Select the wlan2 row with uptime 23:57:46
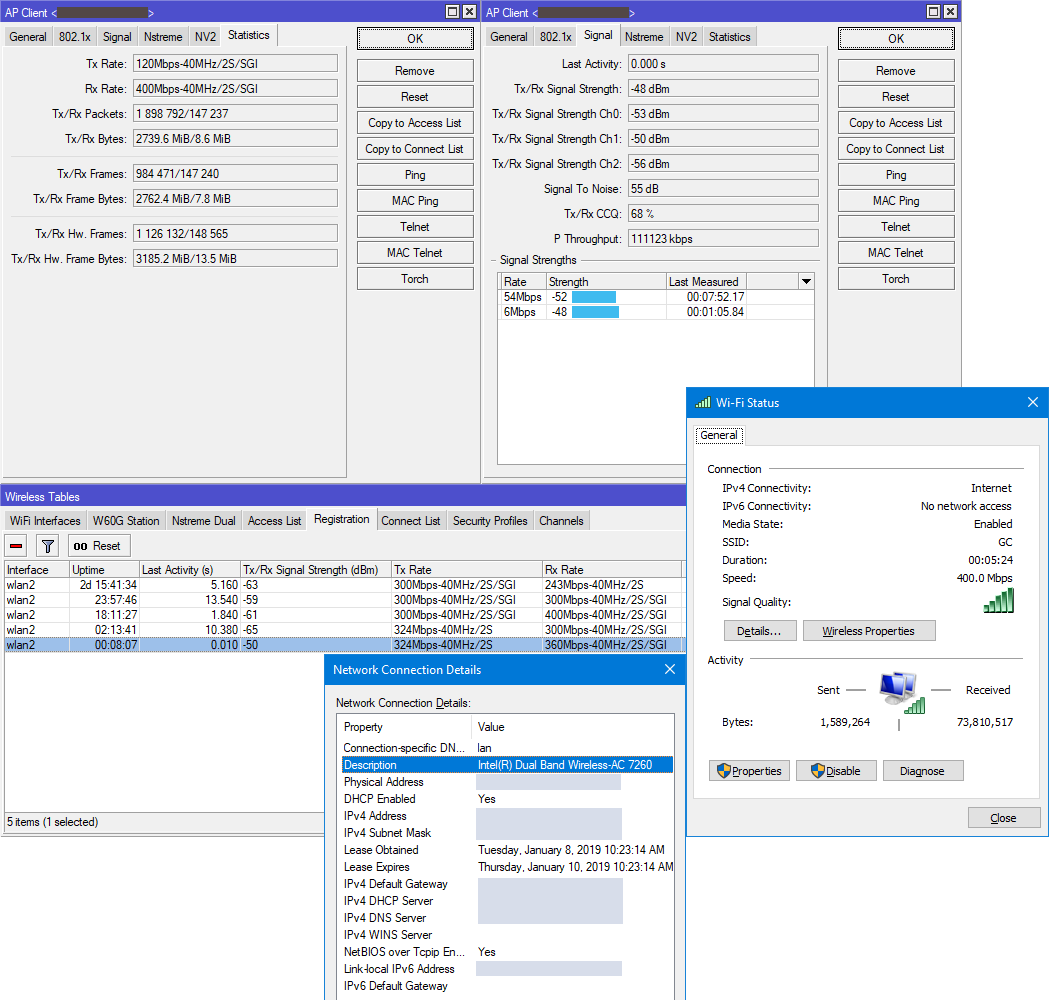This screenshot has height=1000, width=1049. click(x=344, y=600)
